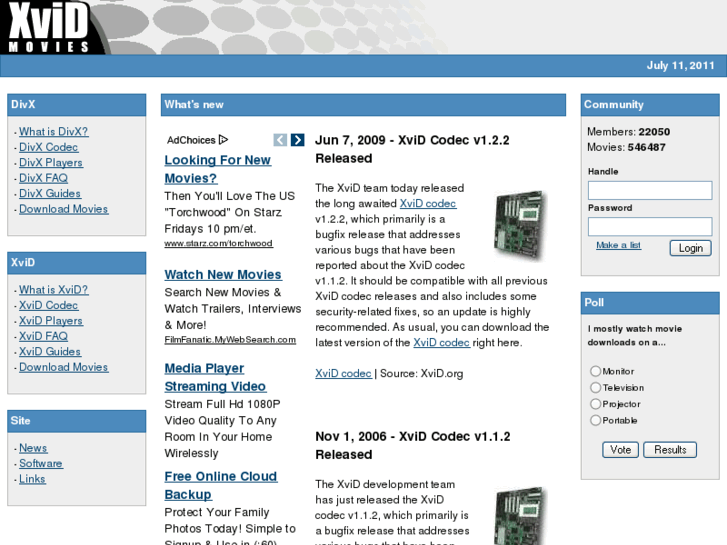
Task: Select the Television poll option
Action: coord(595,387)
